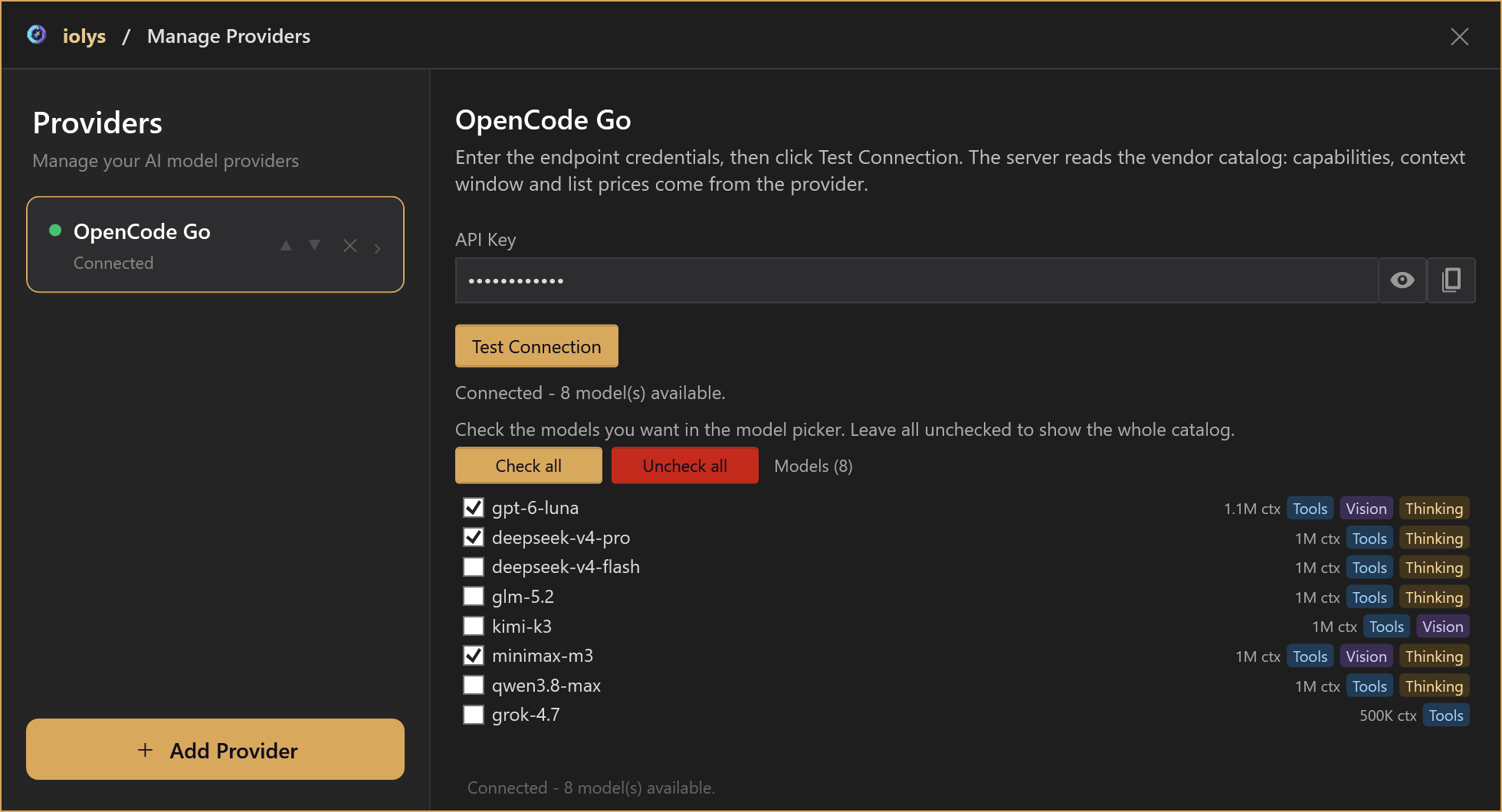Uncheck the deepseek-v4-pro model

point(474,537)
